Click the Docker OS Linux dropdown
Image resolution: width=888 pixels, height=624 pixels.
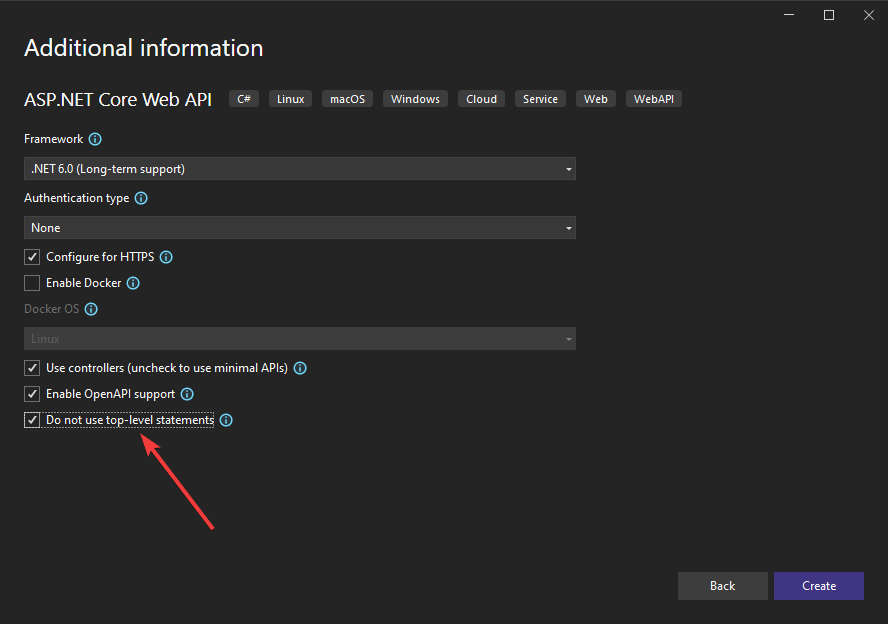pyautogui.click(x=300, y=339)
